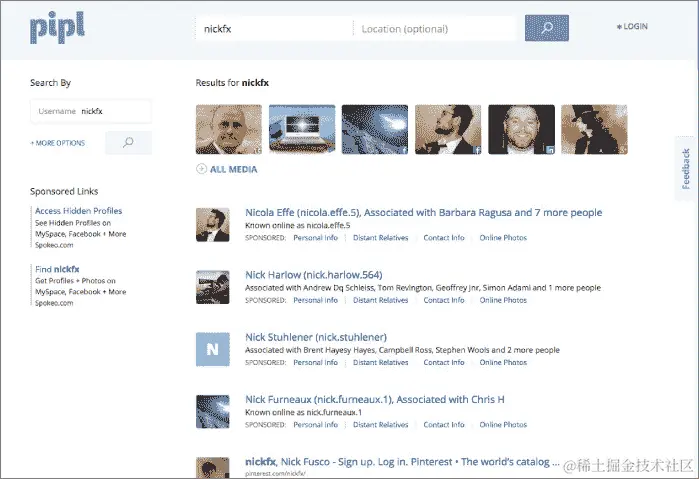Open the Nicola Effe result title

[424, 213]
